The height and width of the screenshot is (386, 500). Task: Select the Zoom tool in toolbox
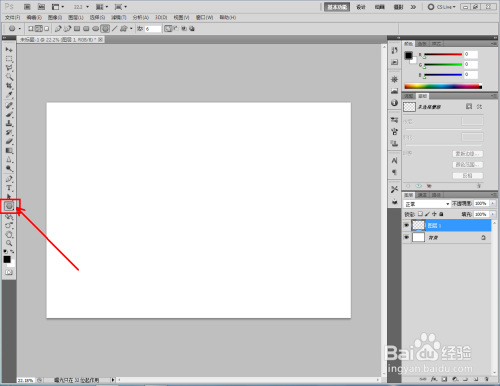[9, 243]
